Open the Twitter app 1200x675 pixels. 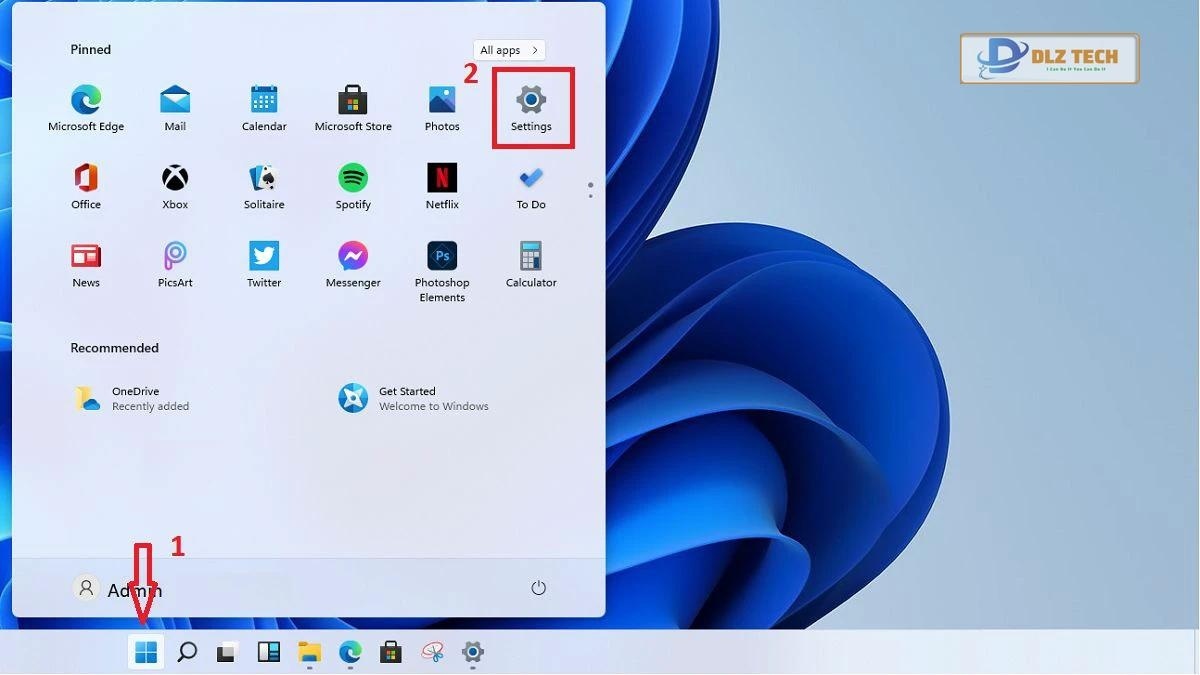coord(264,264)
